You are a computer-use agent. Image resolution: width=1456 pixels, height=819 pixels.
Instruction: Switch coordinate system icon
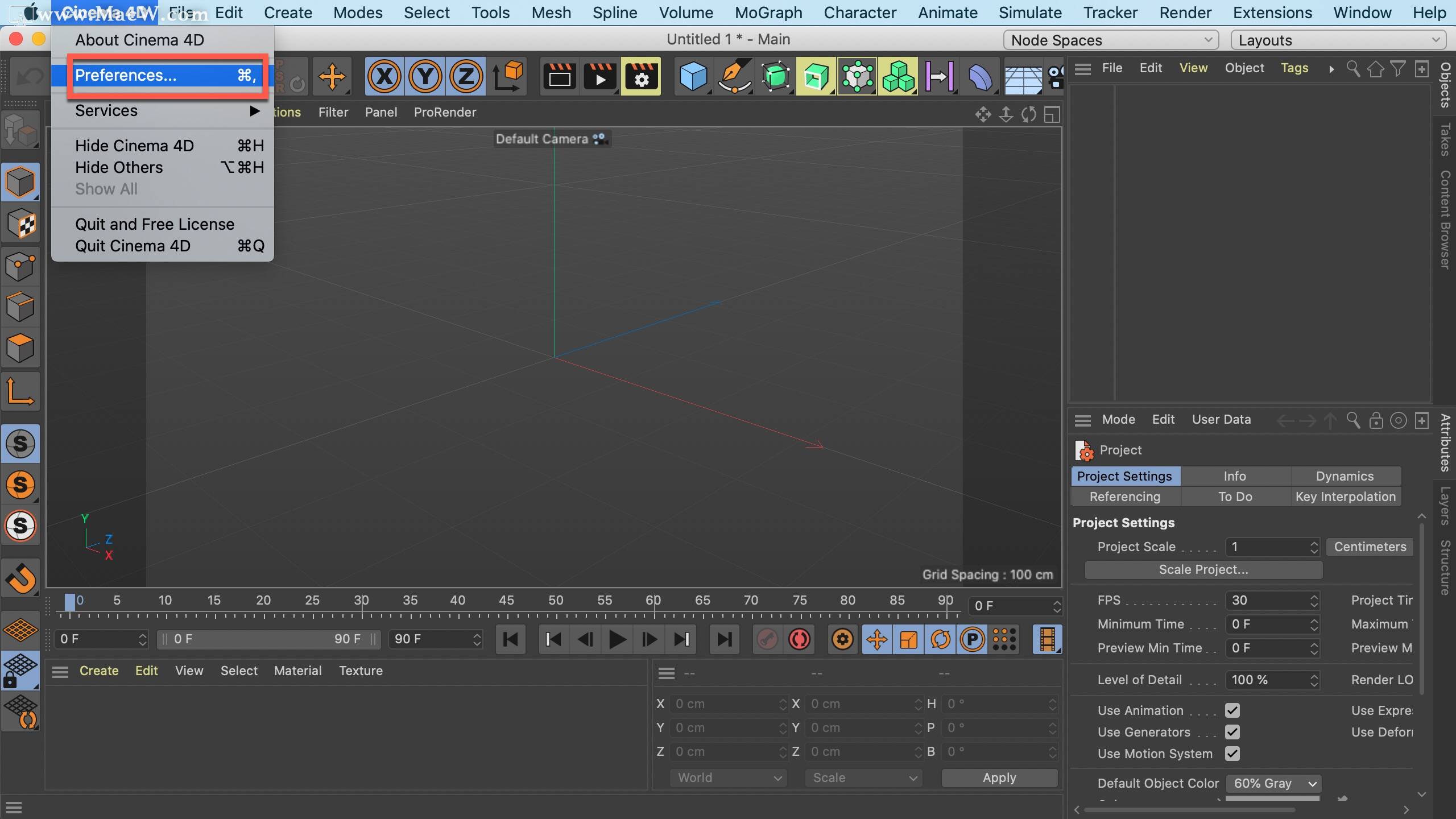point(507,76)
